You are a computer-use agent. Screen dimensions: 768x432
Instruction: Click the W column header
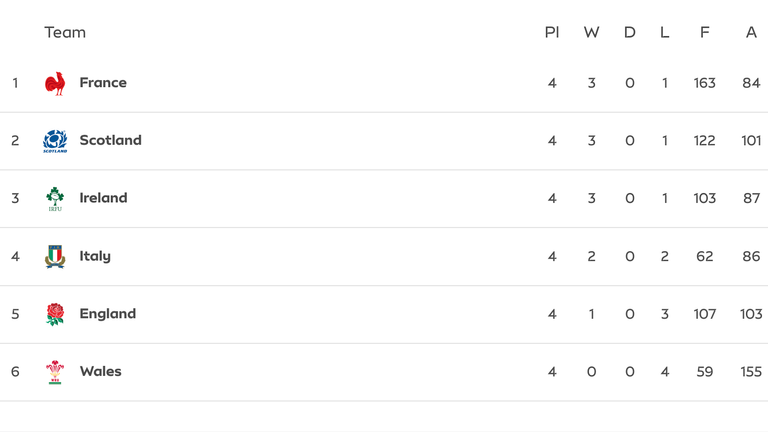tap(591, 32)
